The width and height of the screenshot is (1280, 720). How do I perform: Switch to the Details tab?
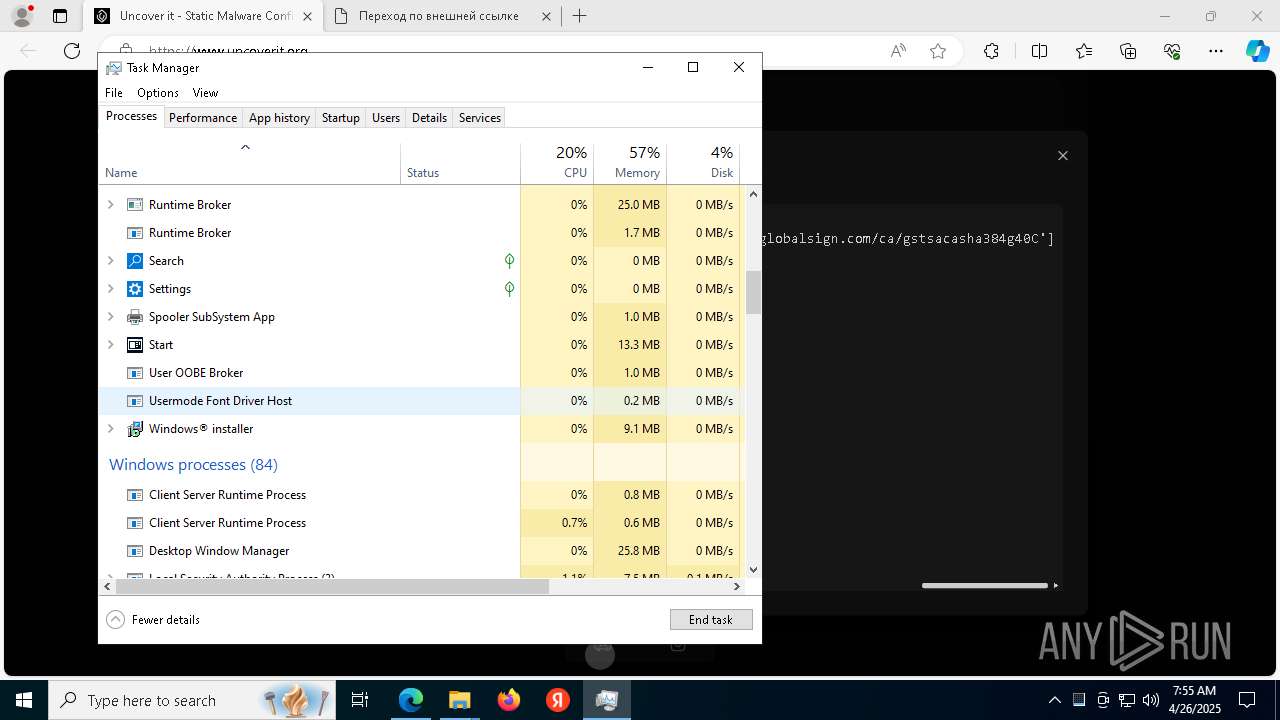point(429,117)
